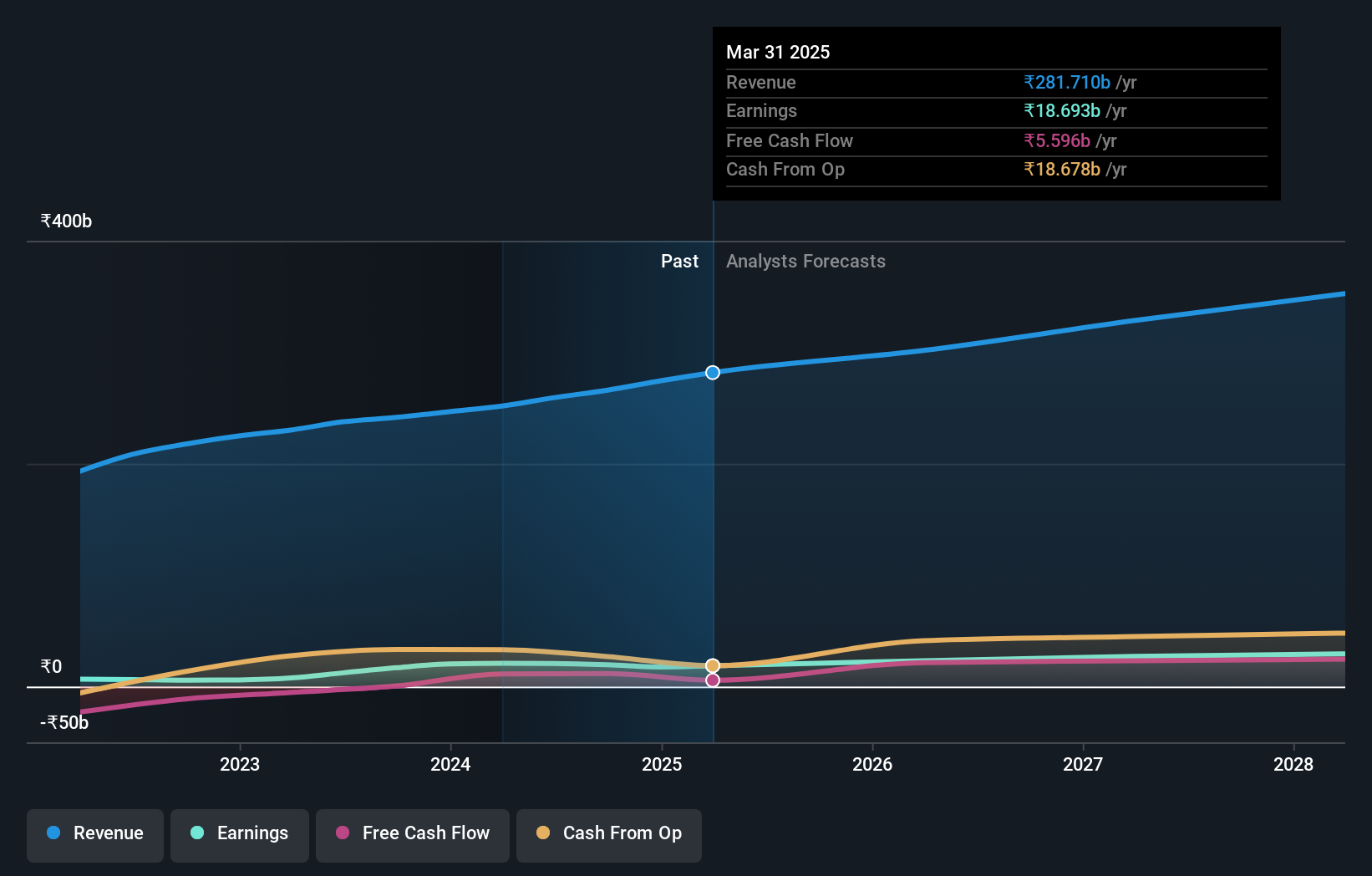Click the pink Free Cash Flow data point
This screenshot has height=876, width=1372.
pyautogui.click(x=713, y=680)
